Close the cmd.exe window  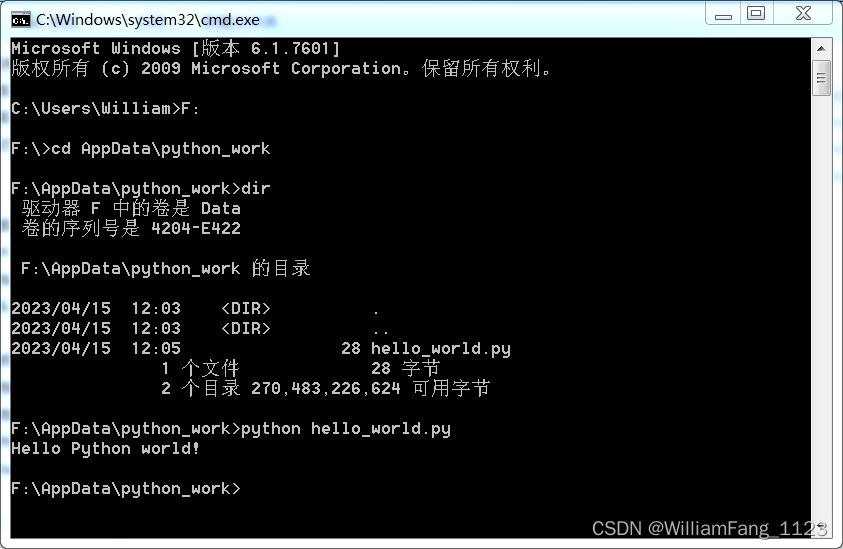click(x=803, y=13)
